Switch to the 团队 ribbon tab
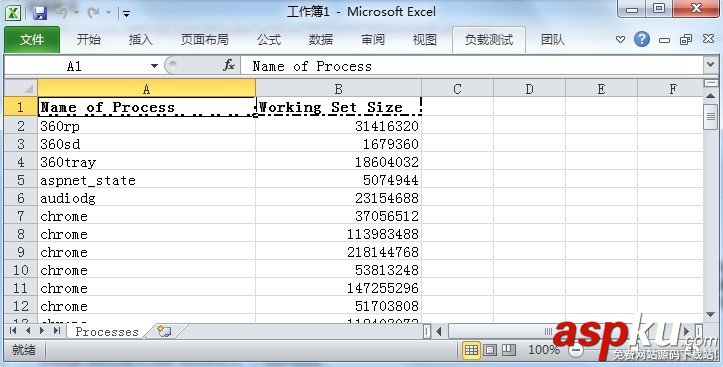The image size is (723, 367). (552, 40)
